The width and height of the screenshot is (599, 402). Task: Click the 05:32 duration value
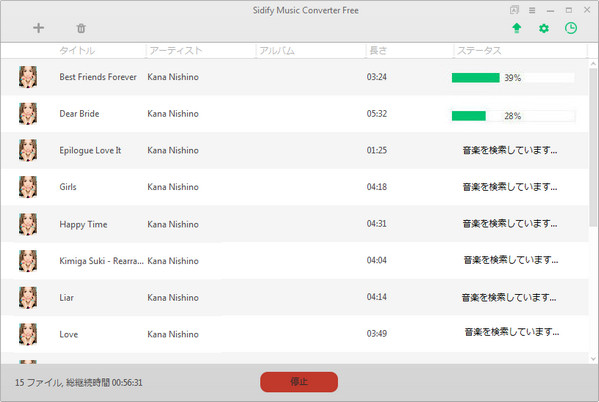377,113
